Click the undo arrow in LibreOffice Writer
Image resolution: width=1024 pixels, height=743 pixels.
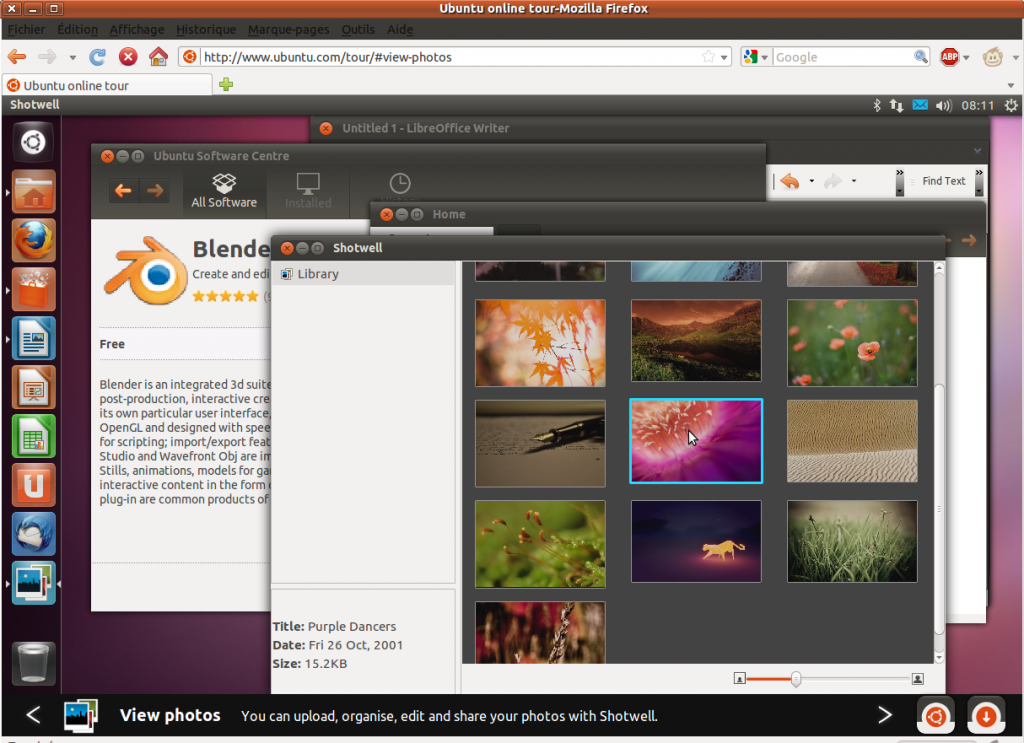tap(790, 181)
